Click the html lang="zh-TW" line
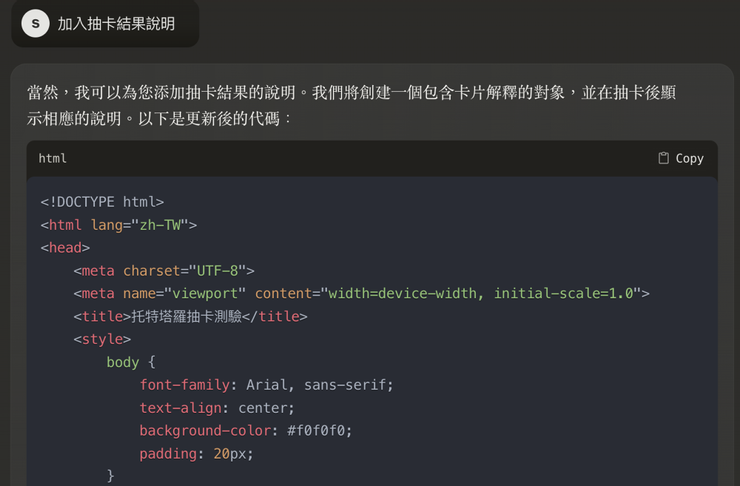The image size is (740, 486). point(119,225)
